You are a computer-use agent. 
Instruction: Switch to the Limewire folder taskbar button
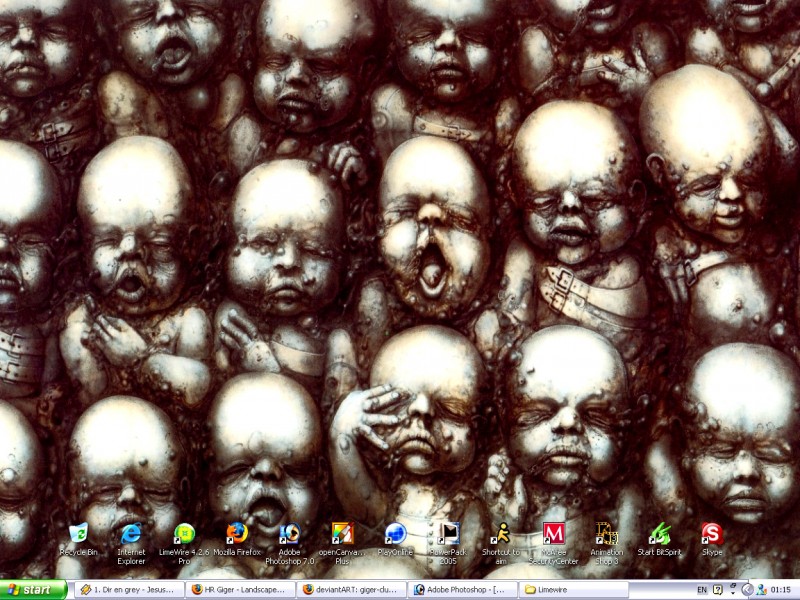574,590
